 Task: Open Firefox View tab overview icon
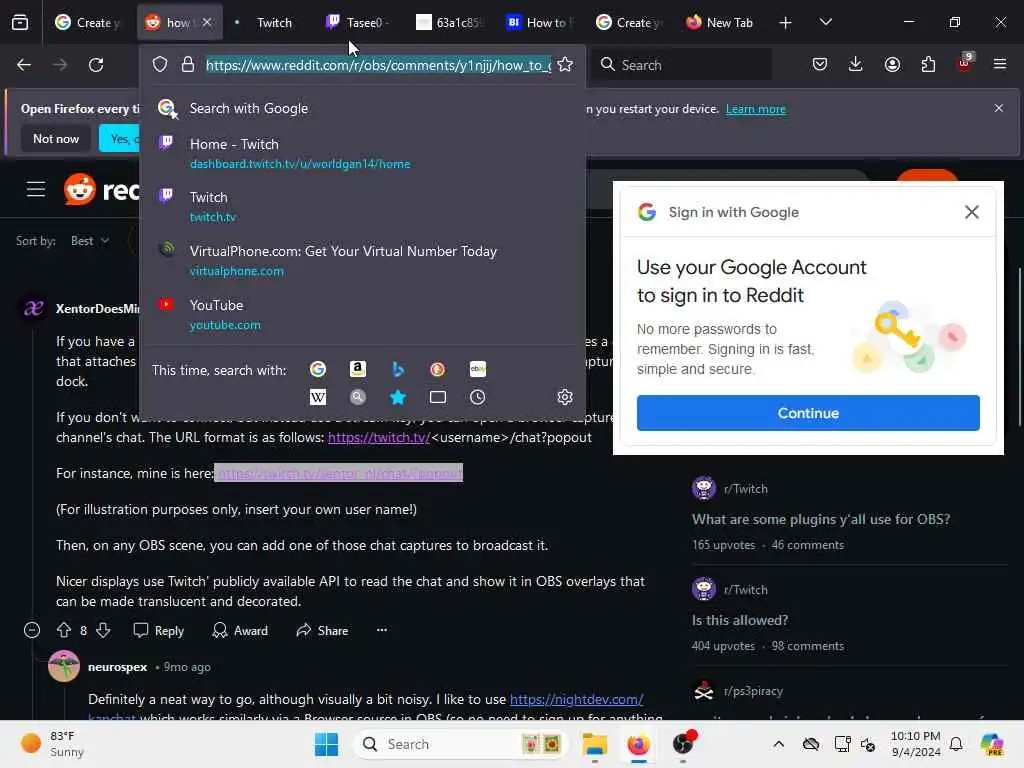pyautogui.click(x=20, y=23)
